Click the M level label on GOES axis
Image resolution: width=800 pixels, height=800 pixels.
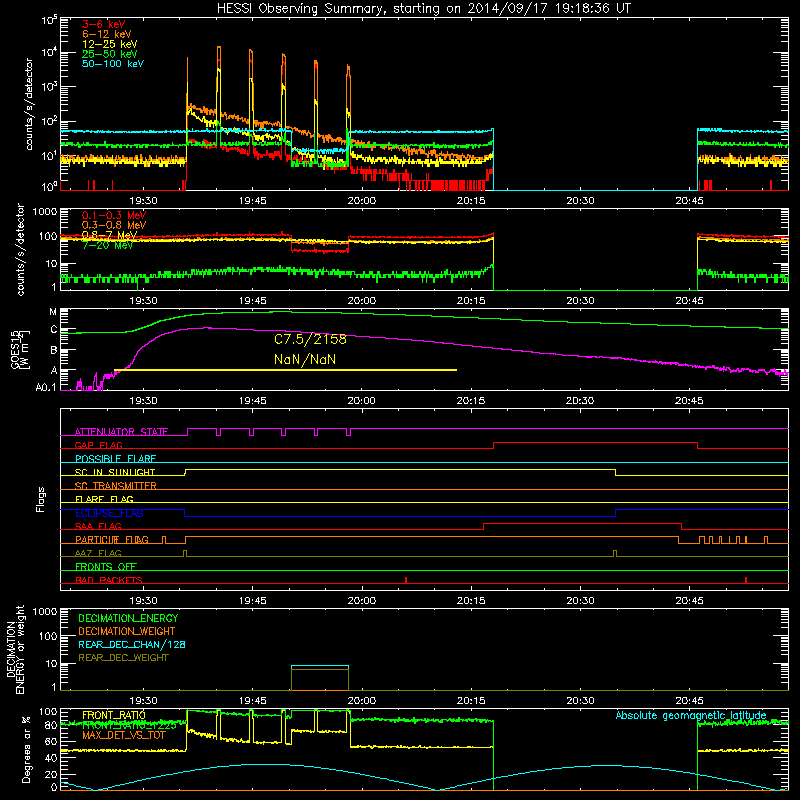(x=53, y=312)
